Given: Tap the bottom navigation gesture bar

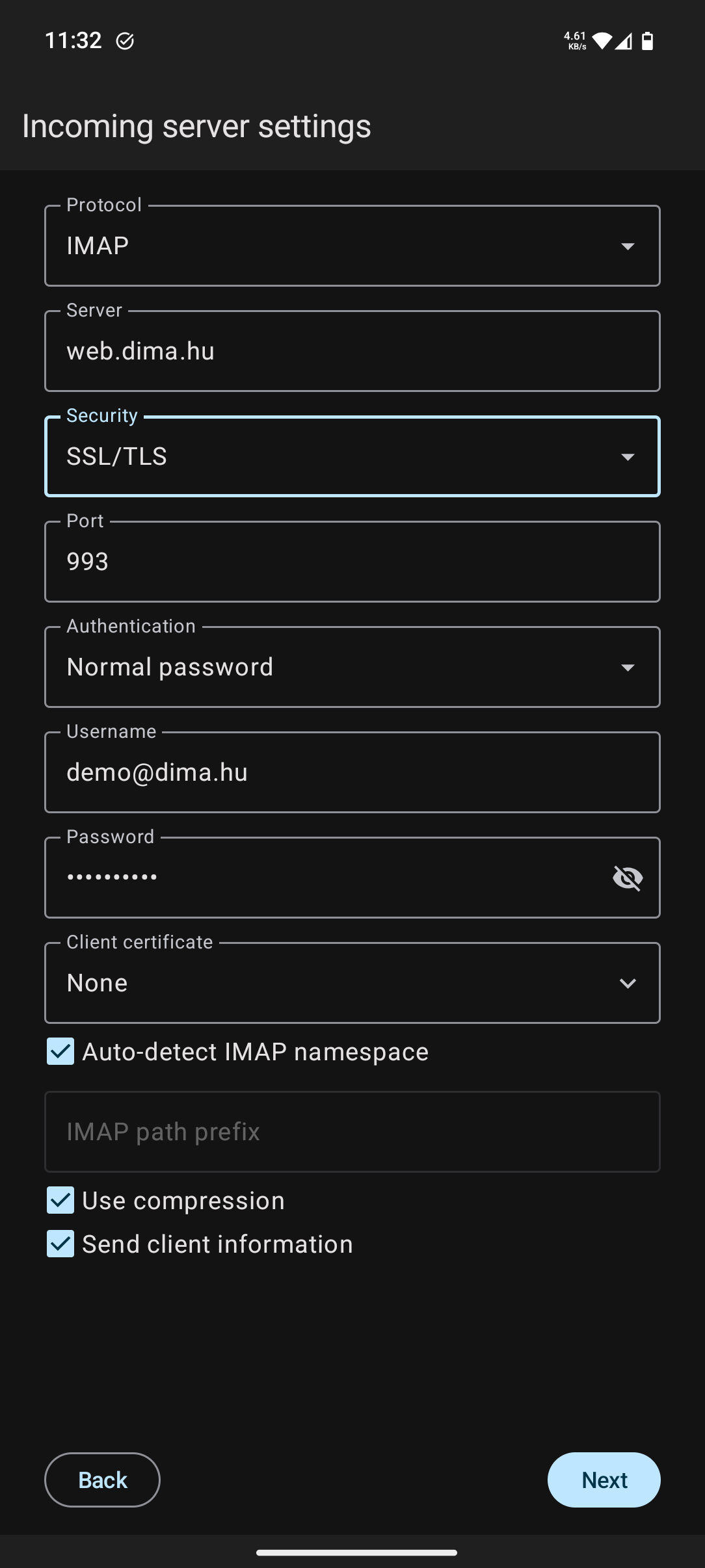Looking at the screenshot, I should 356,1552.
